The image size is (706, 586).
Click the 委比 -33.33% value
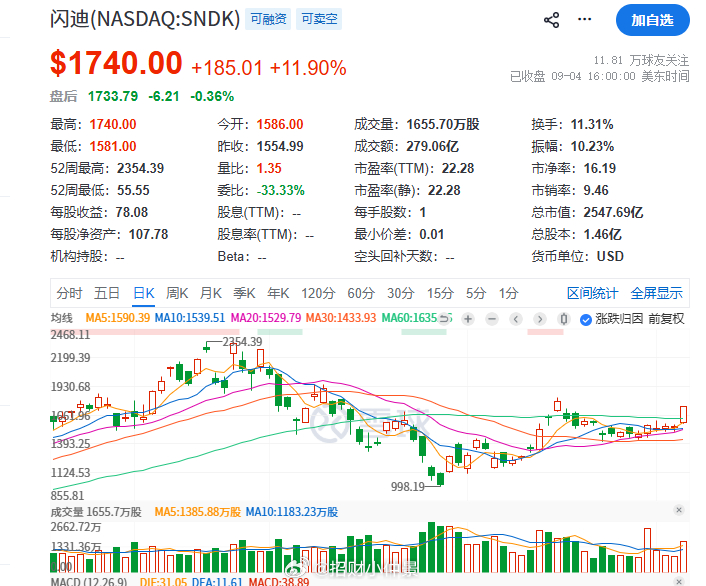(x=281, y=190)
